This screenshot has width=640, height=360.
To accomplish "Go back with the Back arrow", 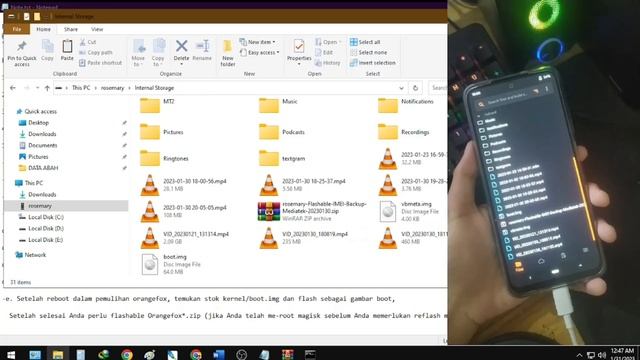I will click(x=13, y=88).
